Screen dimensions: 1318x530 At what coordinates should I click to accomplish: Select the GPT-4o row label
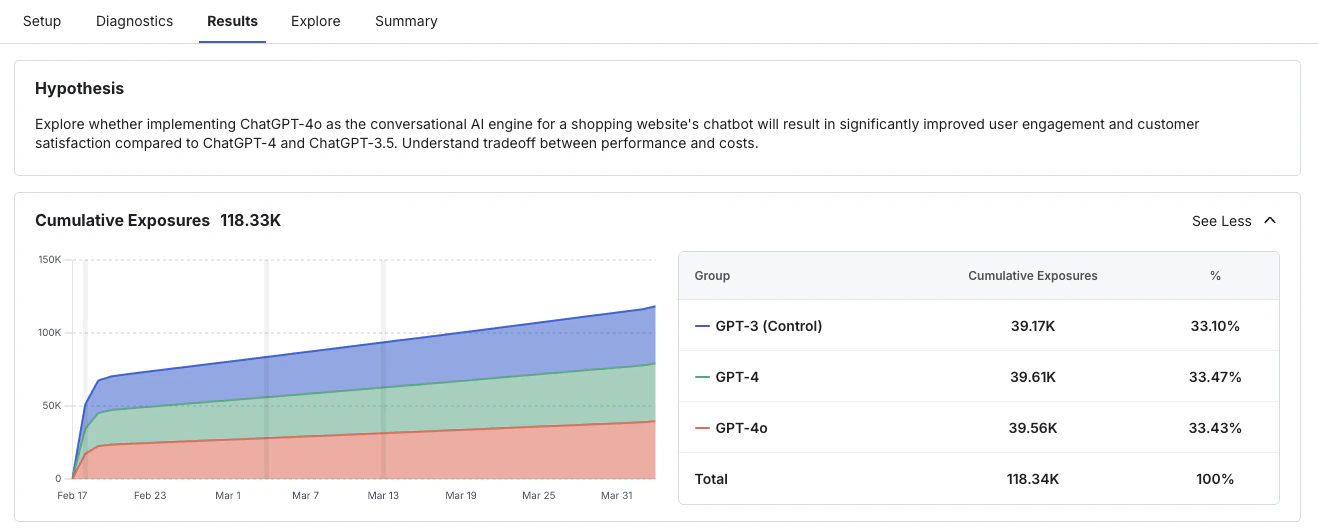coord(741,428)
